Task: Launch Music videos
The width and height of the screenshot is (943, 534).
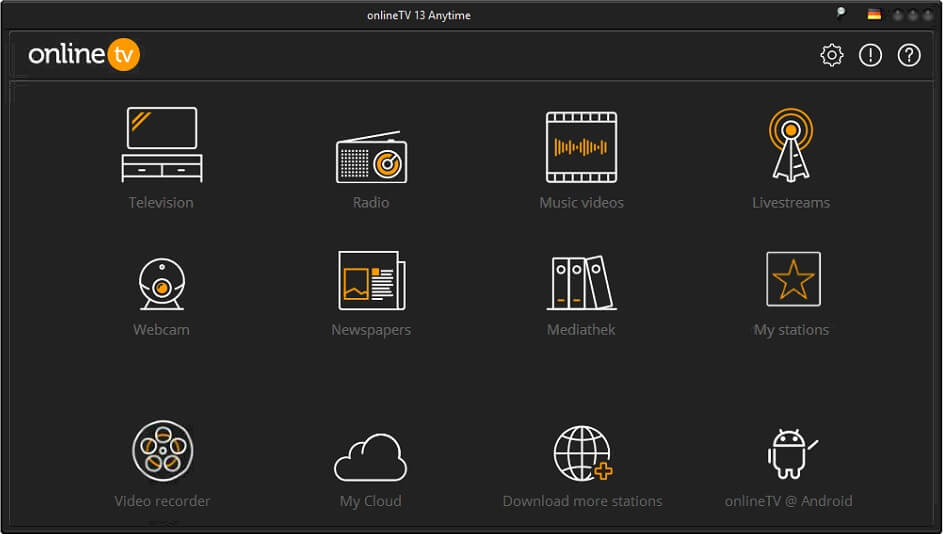Action: (x=581, y=147)
